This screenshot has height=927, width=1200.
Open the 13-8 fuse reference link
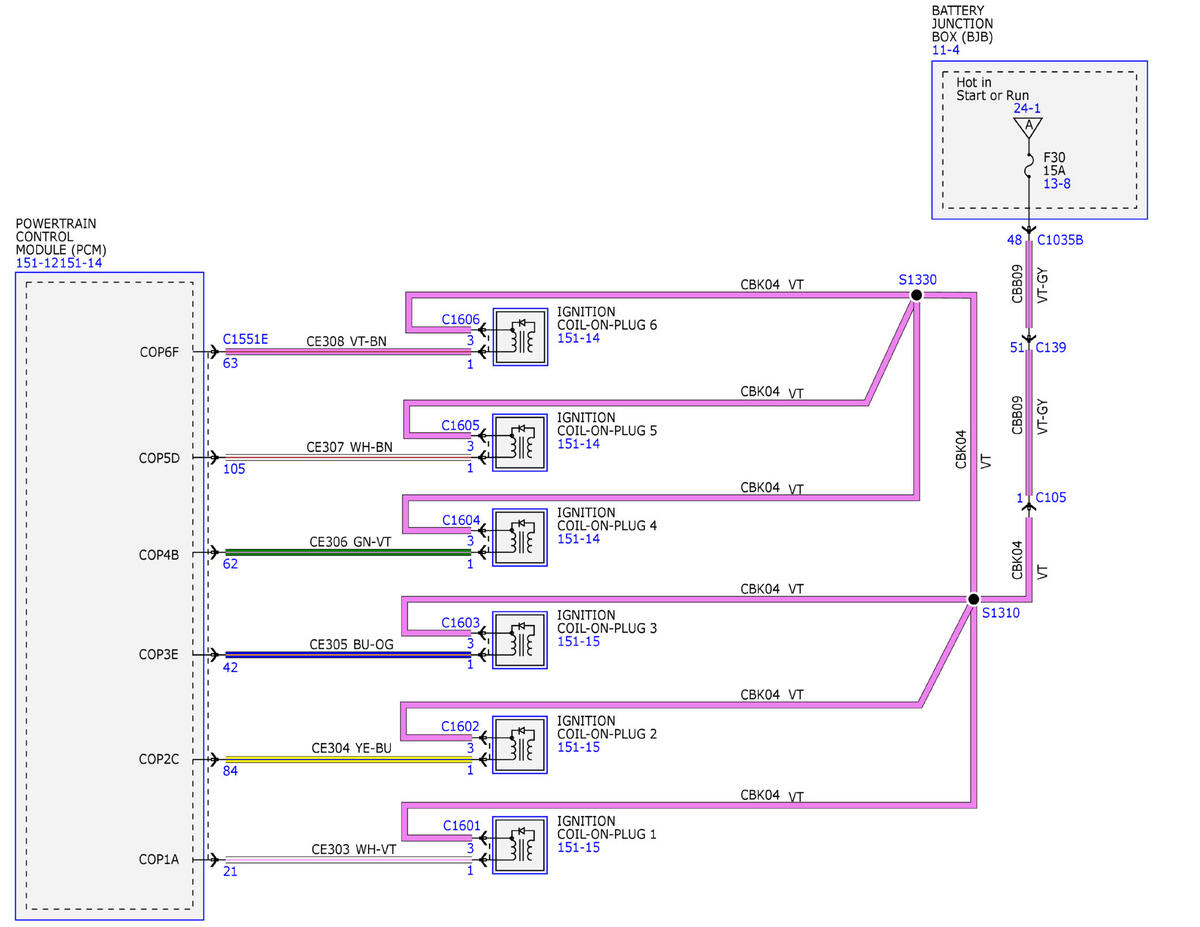(1057, 185)
